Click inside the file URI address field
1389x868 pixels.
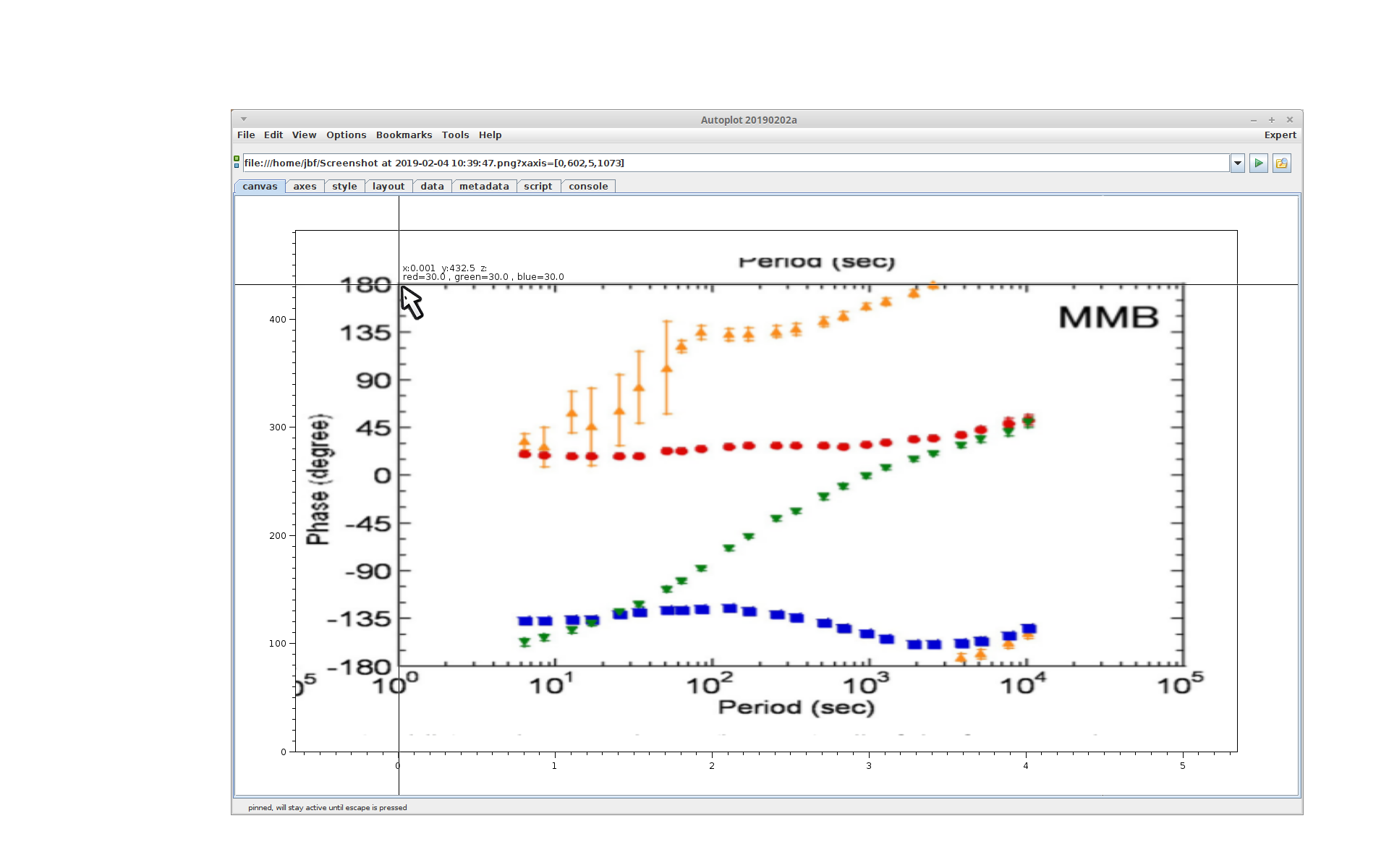click(723, 163)
